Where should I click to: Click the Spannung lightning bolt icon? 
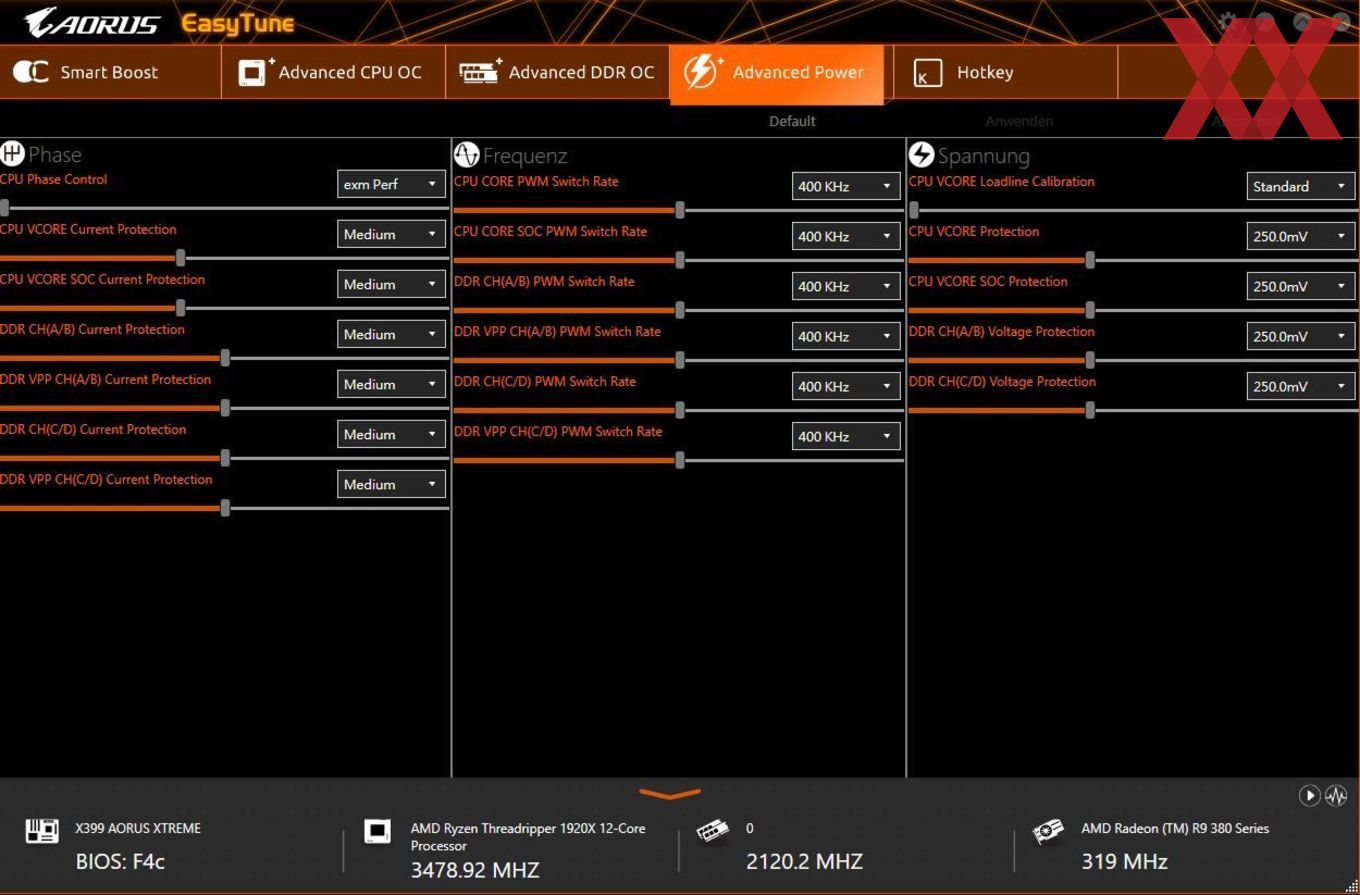[921, 155]
